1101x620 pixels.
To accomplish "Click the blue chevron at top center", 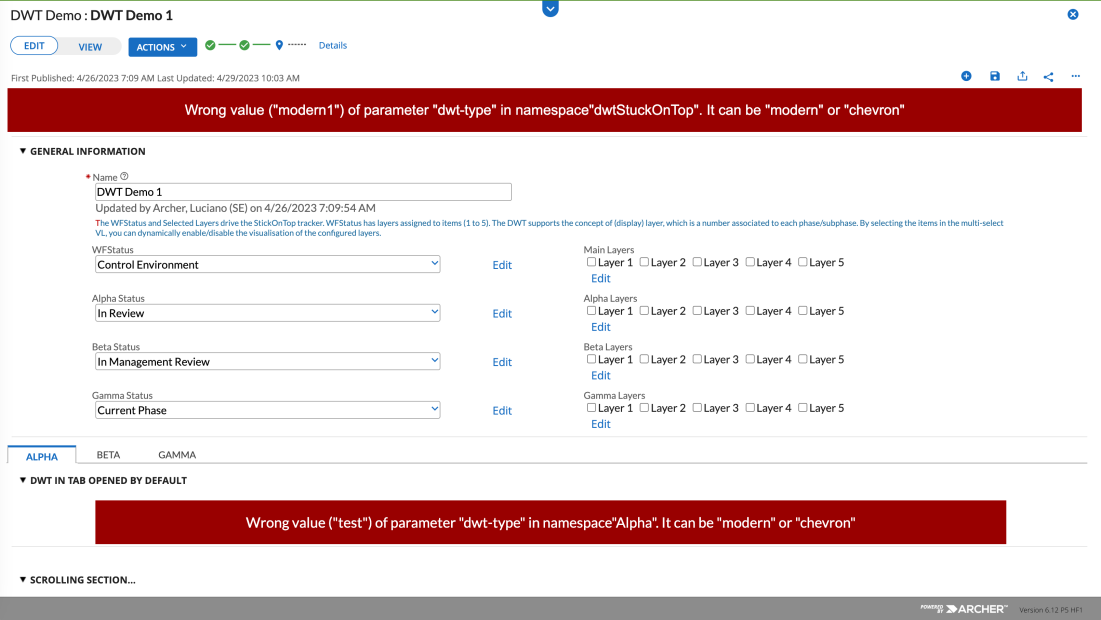I will (550, 8).
